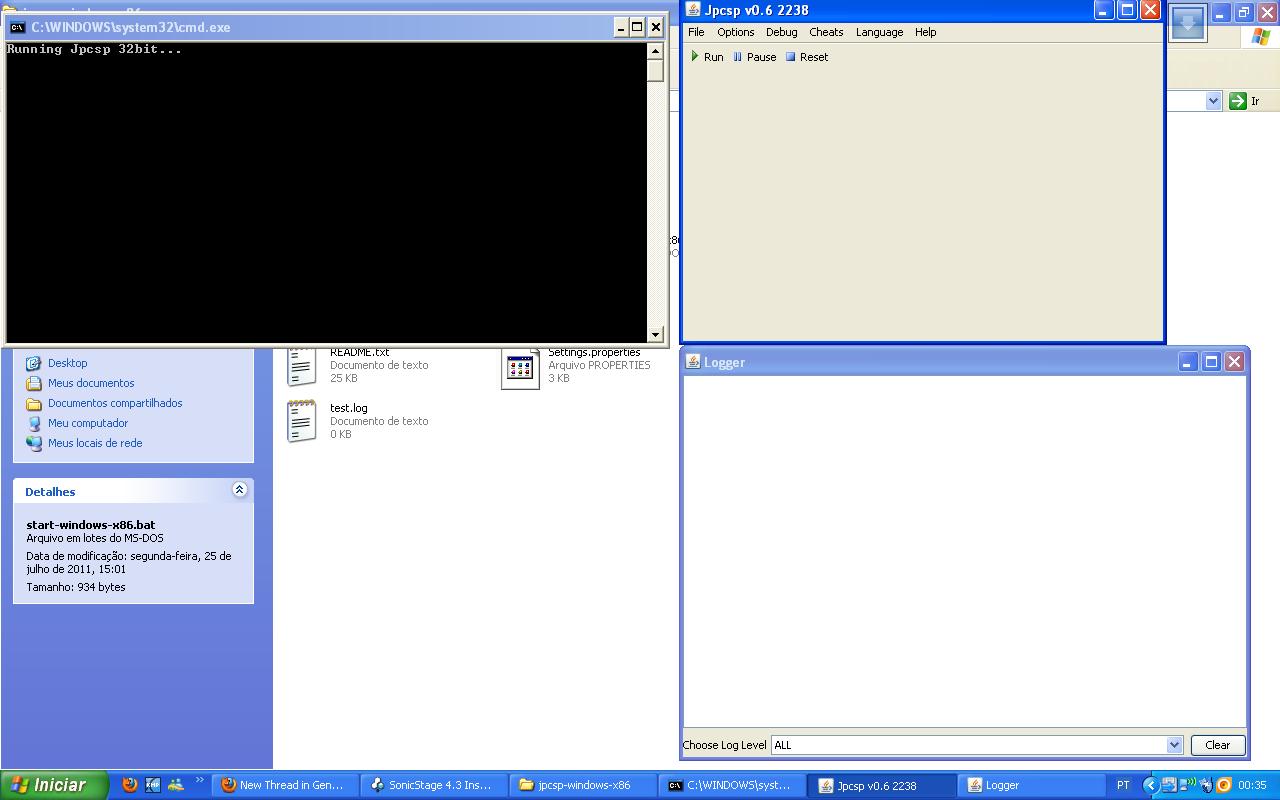Open Documentos compartilhados in sidebar

click(x=114, y=403)
